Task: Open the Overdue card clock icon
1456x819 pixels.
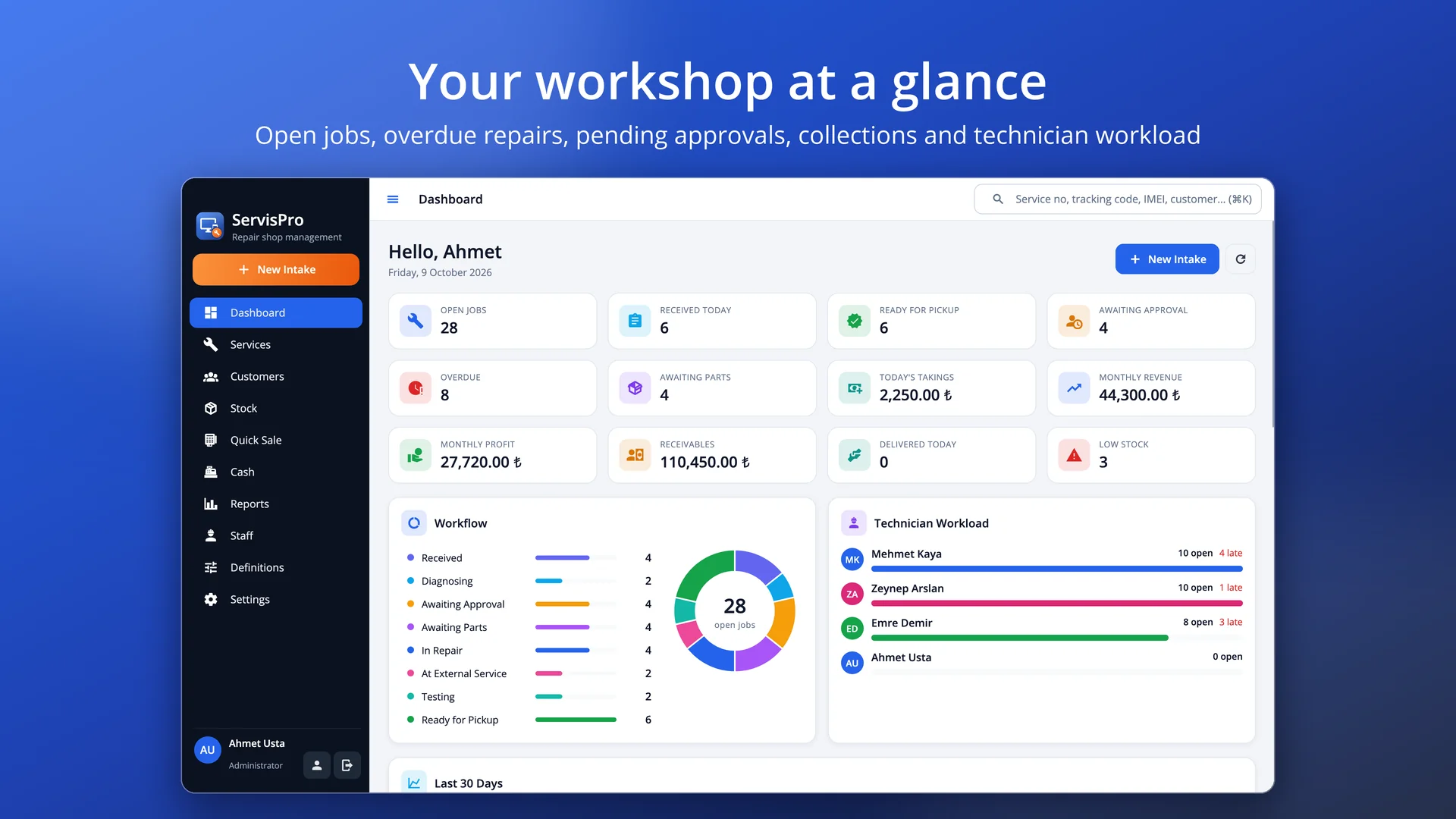Action: (x=416, y=388)
